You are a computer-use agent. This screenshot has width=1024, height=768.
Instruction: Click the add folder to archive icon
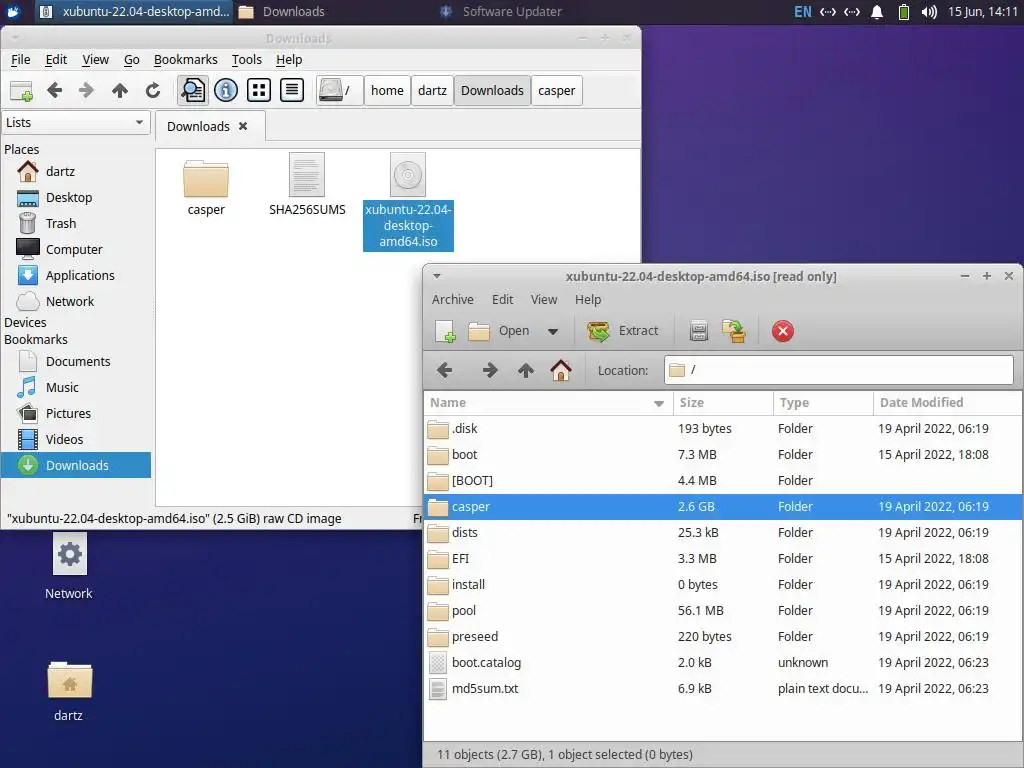[x=734, y=331]
